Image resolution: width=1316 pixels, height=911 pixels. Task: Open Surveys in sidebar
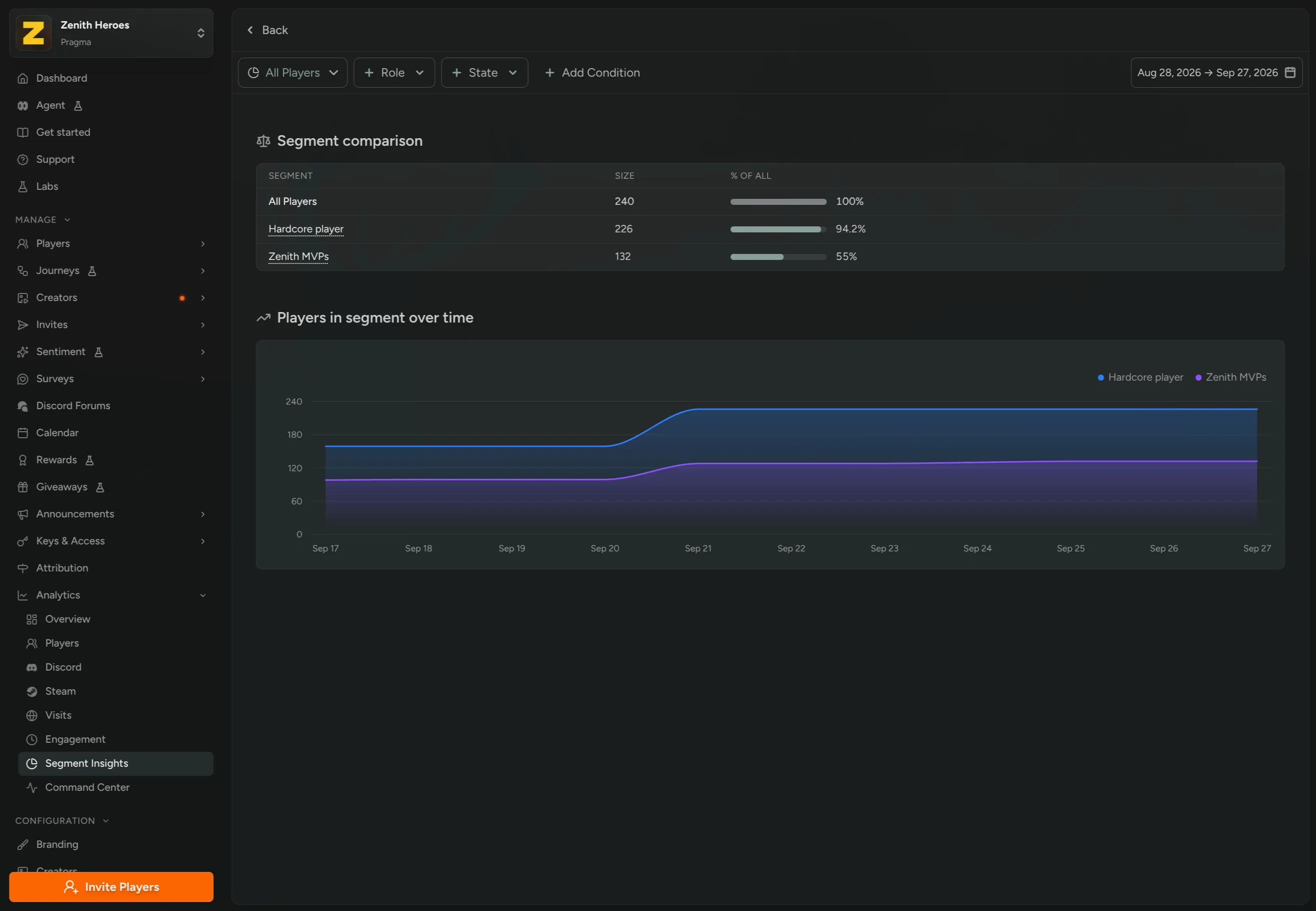(x=111, y=379)
